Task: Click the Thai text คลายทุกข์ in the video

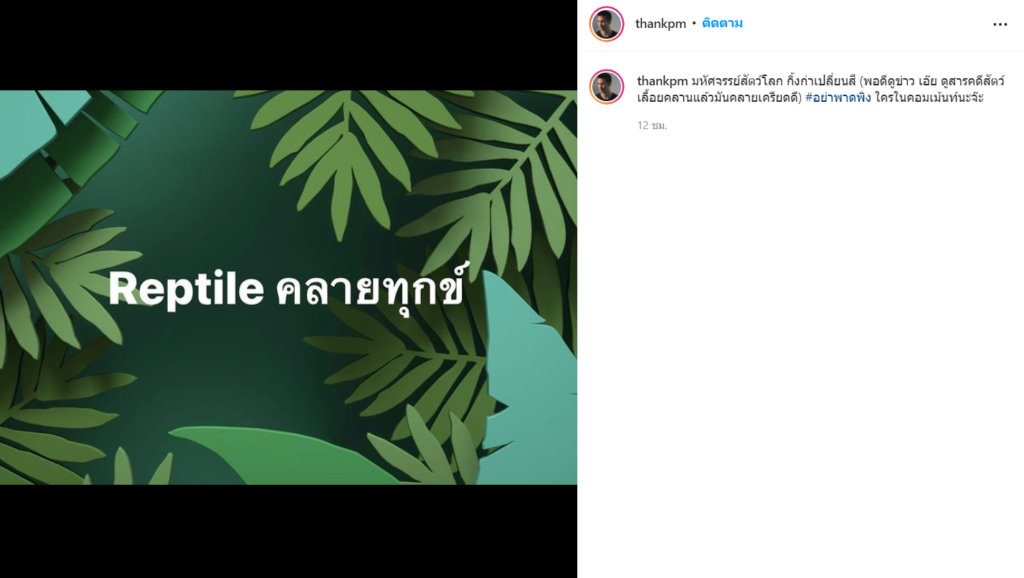Action: tap(372, 288)
